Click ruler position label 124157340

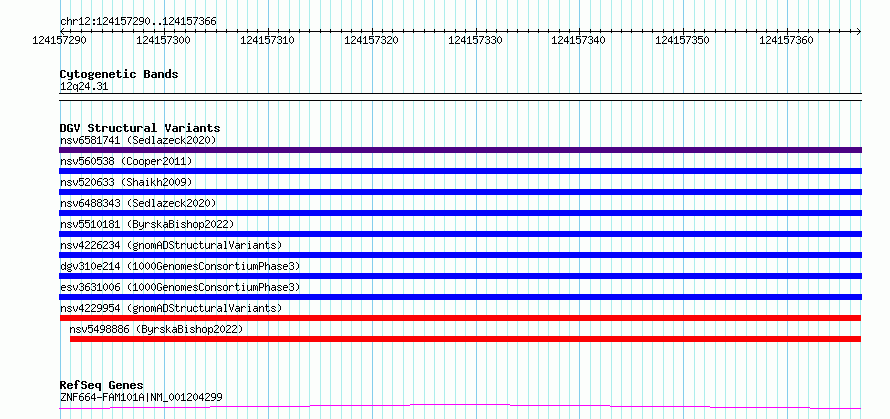[x=578, y=40]
